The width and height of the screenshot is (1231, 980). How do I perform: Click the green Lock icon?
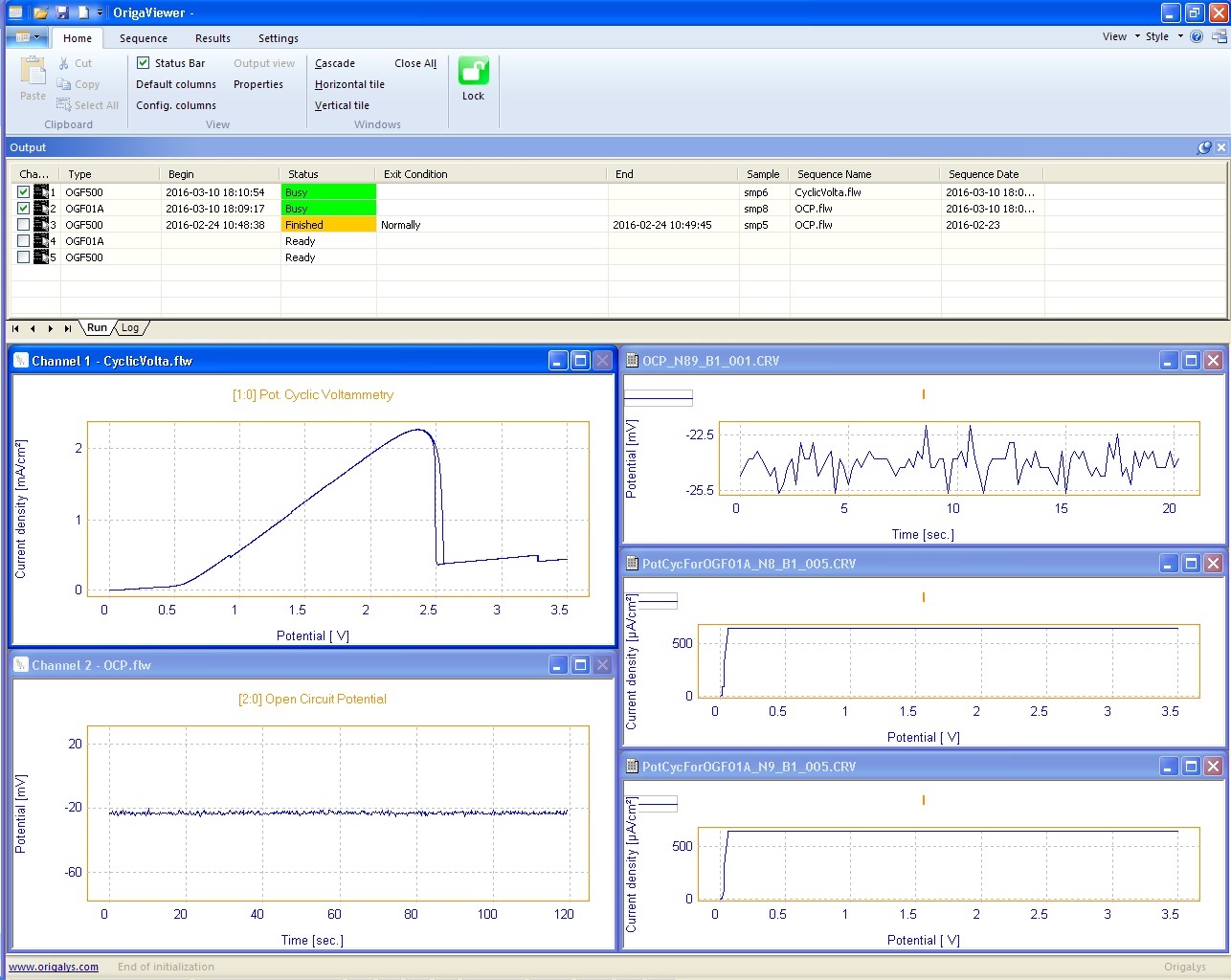473,72
